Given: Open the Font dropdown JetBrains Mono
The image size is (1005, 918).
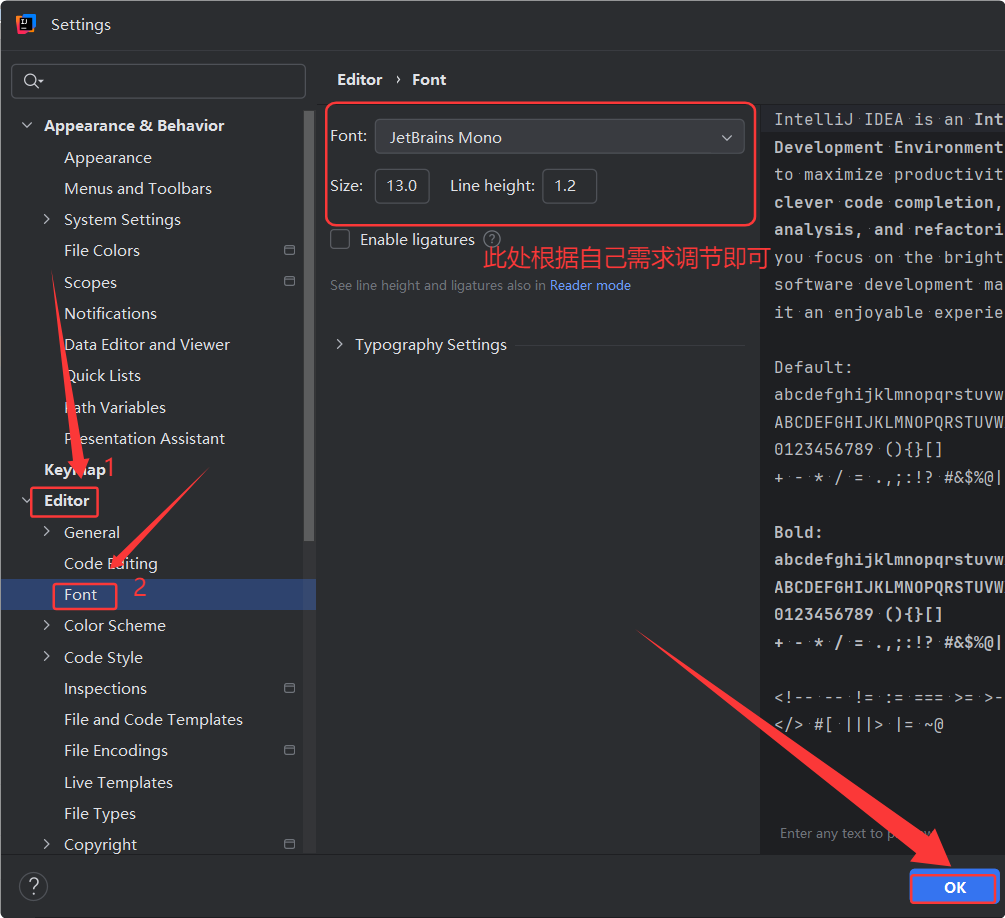Looking at the screenshot, I should [560, 137].
